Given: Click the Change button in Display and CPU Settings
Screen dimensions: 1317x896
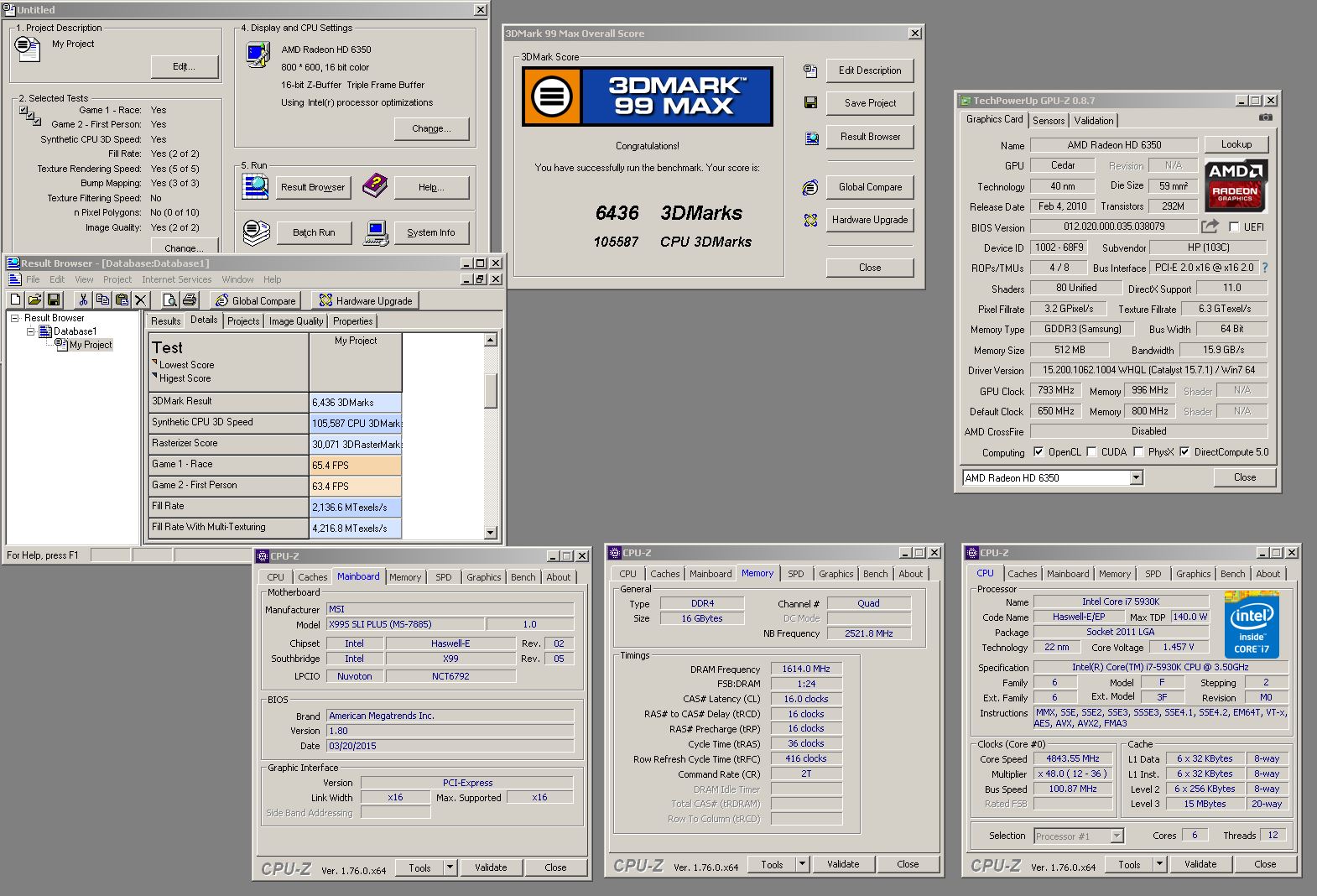Looking at the screenshot, I should click(x=431, y=128).
